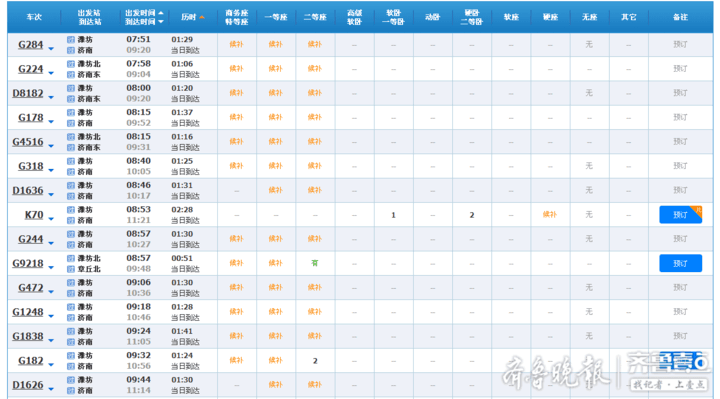The height and width of the screenshot is (399, 720).
Task: Click the 济南东 station icon in the G224 row
Action: click(71, 74)
